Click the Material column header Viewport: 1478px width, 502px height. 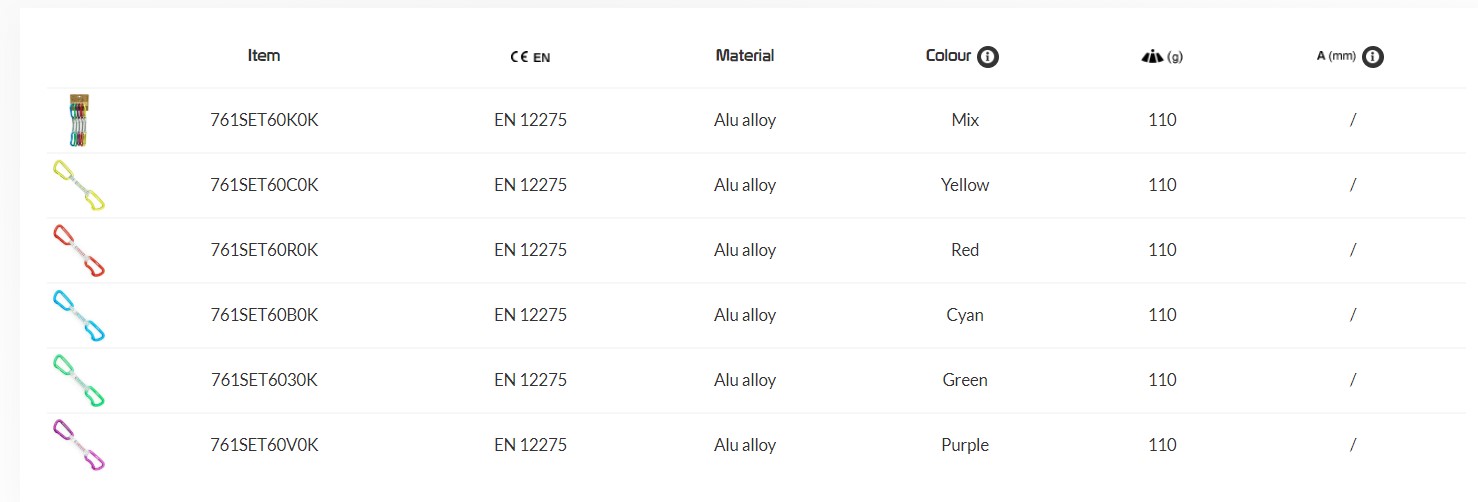click(745, 56)
